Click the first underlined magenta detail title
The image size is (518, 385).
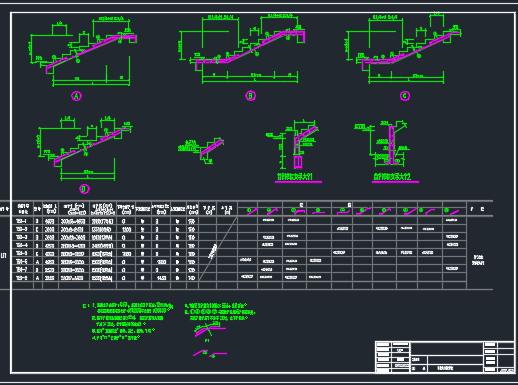pyautogui.click(x=298, y=177)
